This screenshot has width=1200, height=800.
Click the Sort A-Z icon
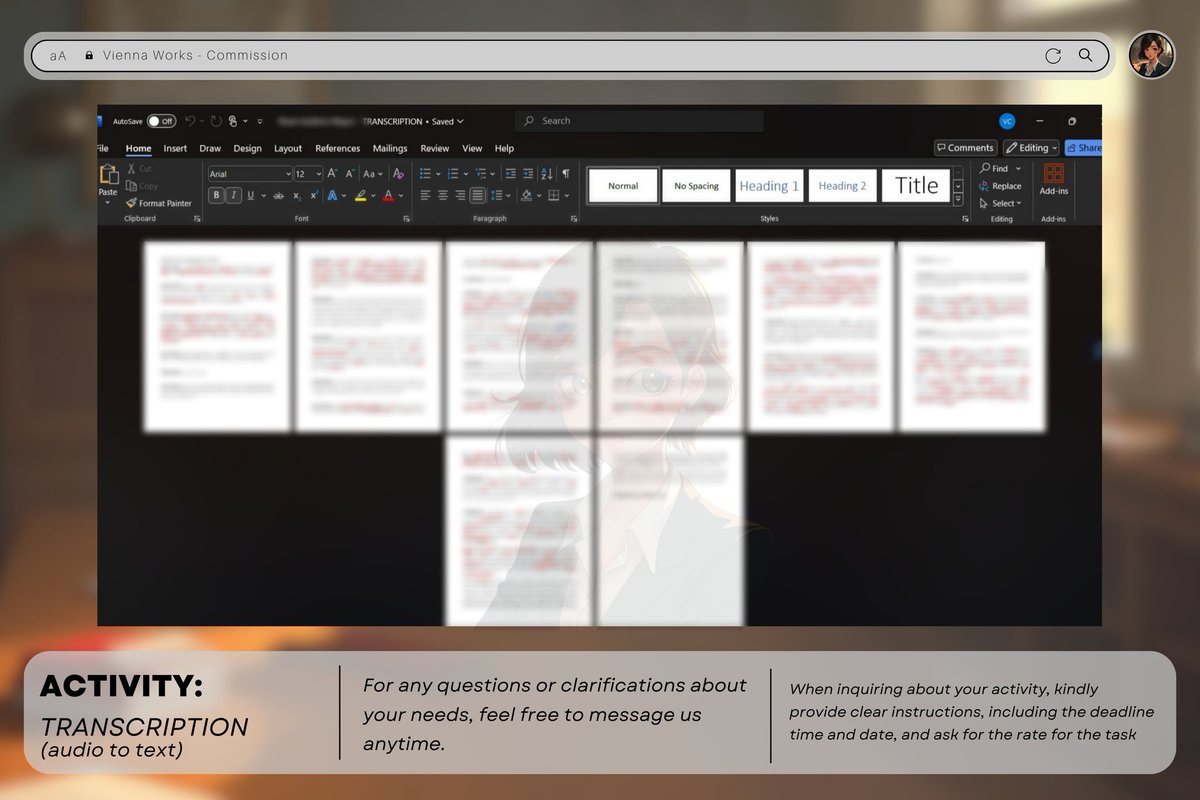coord(547,174)
